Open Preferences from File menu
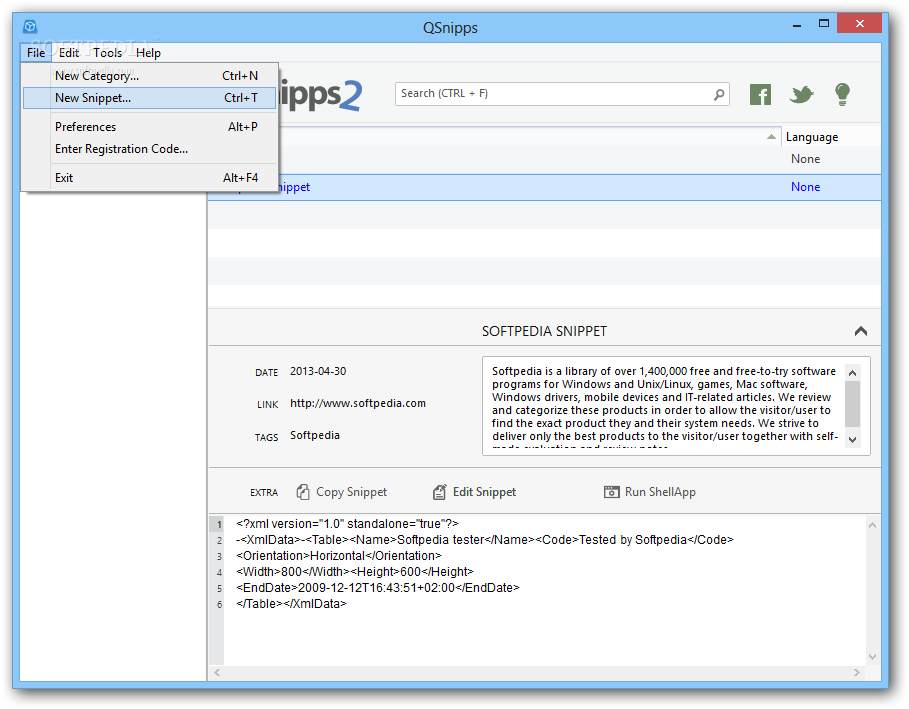 149,126
